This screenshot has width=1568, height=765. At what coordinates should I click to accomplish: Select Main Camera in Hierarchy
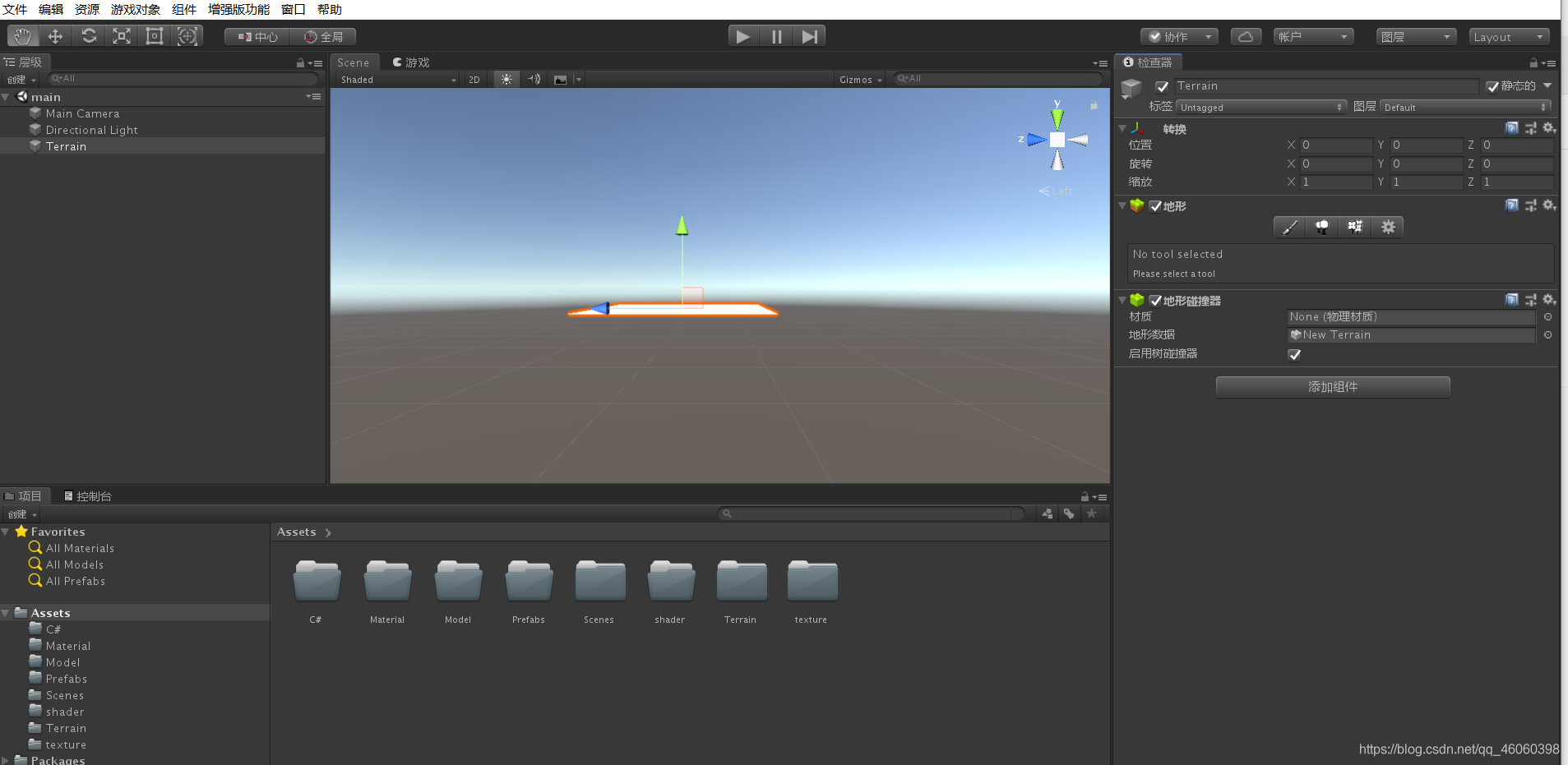[82, 113]
